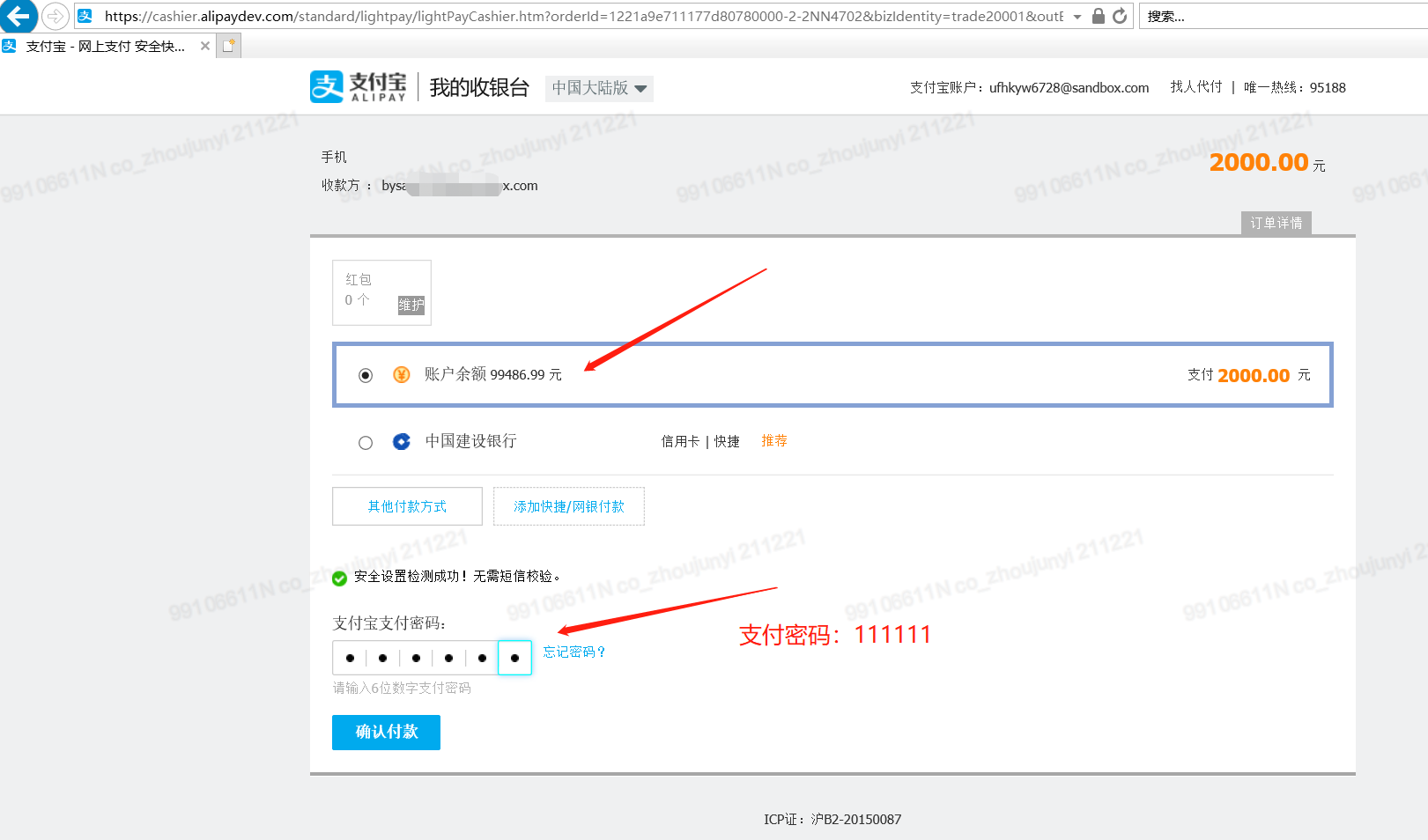Click the account balance yuan coin icon
The width and height of the screenshot is (1428, 840).
[x=402, y=375]
